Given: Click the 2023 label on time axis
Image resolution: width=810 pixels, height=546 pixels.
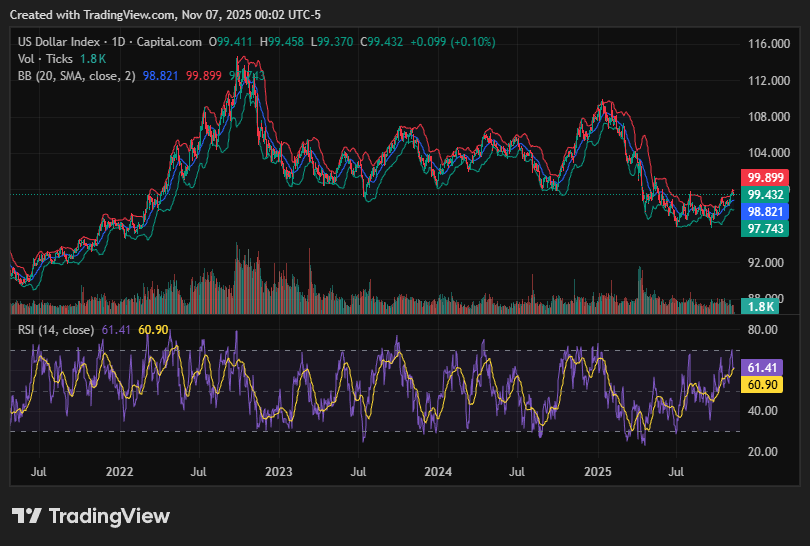Looking at the screenshot, I should click(x=278, y=471).
